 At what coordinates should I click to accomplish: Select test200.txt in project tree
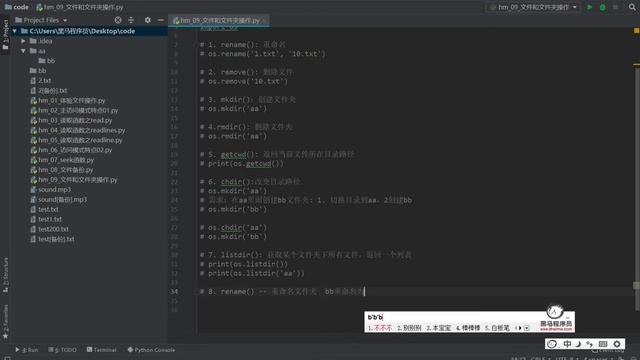coord(49,229)
